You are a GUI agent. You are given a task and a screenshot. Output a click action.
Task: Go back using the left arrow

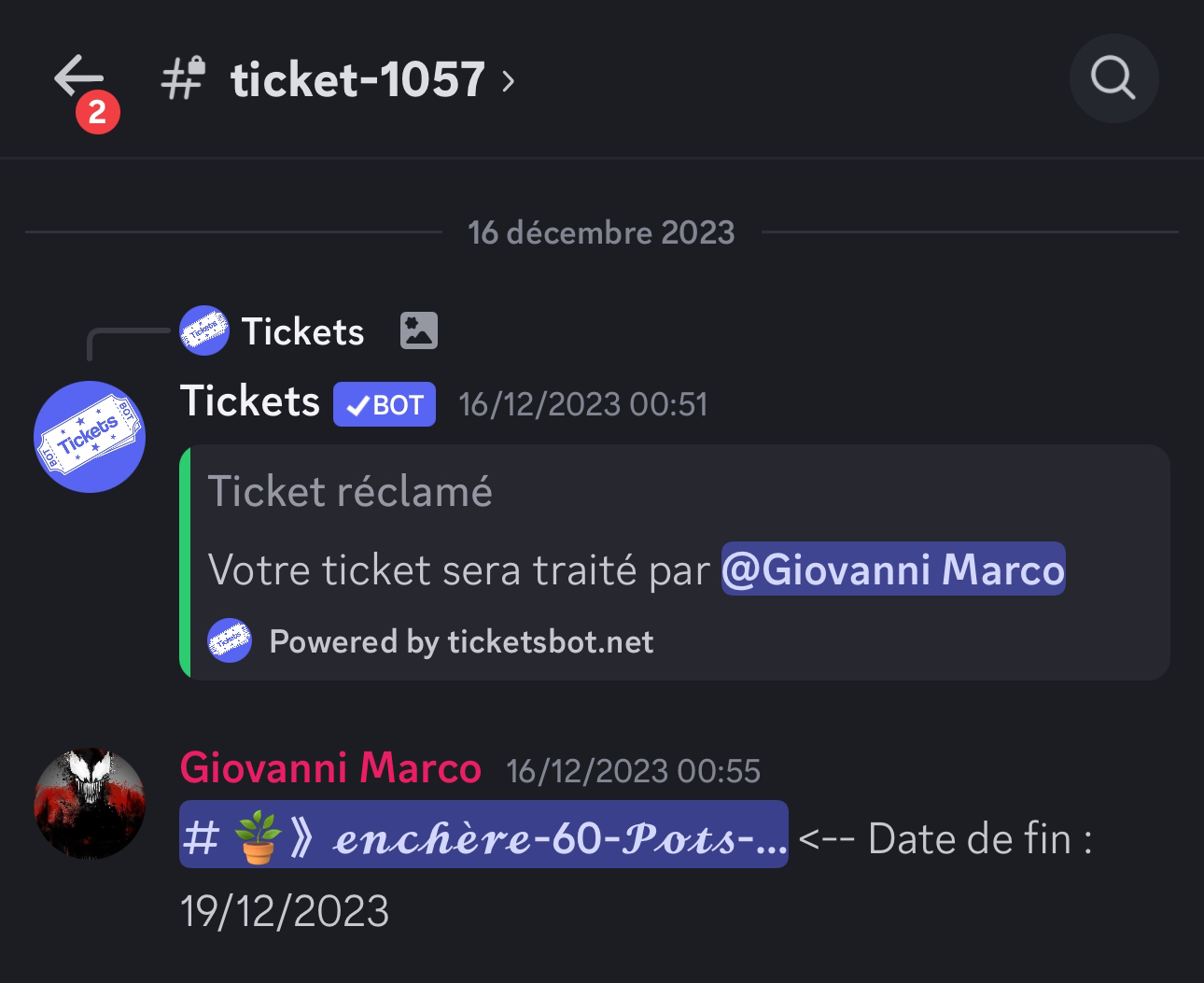(x=77, y=77)
